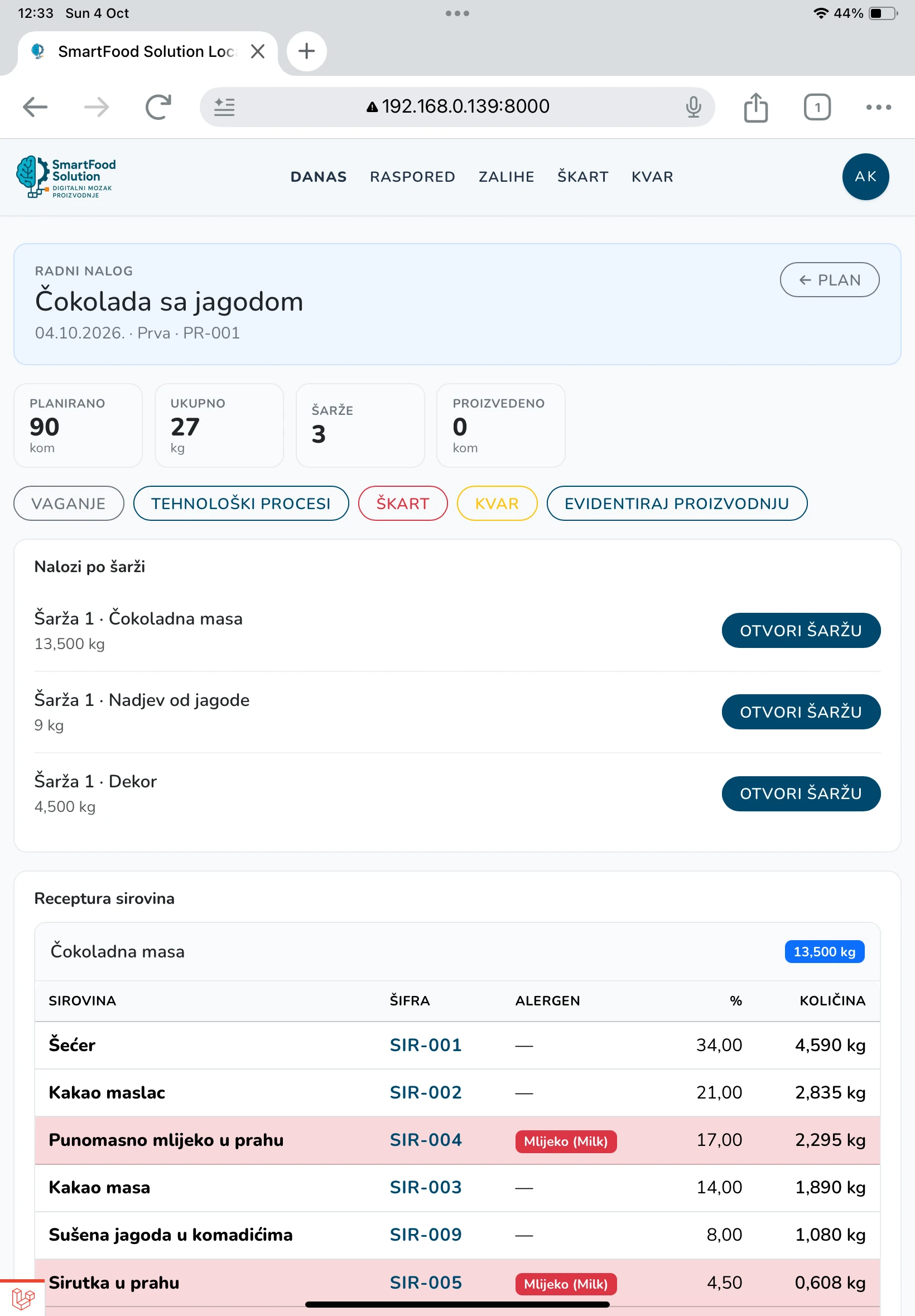Open the KVAR nav item in header

(x=652, y=177)
